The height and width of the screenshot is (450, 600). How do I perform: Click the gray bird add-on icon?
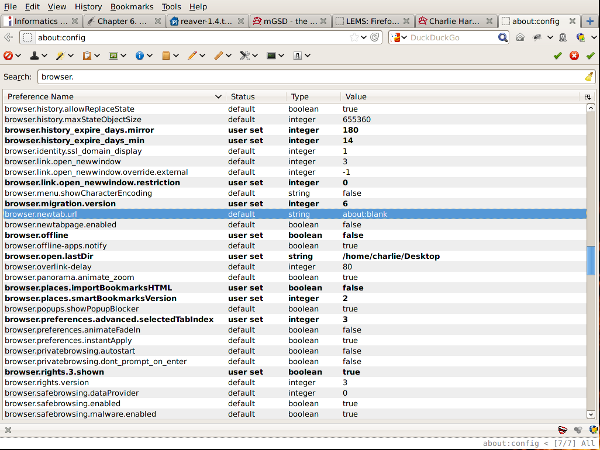click(x=537, y=38)
